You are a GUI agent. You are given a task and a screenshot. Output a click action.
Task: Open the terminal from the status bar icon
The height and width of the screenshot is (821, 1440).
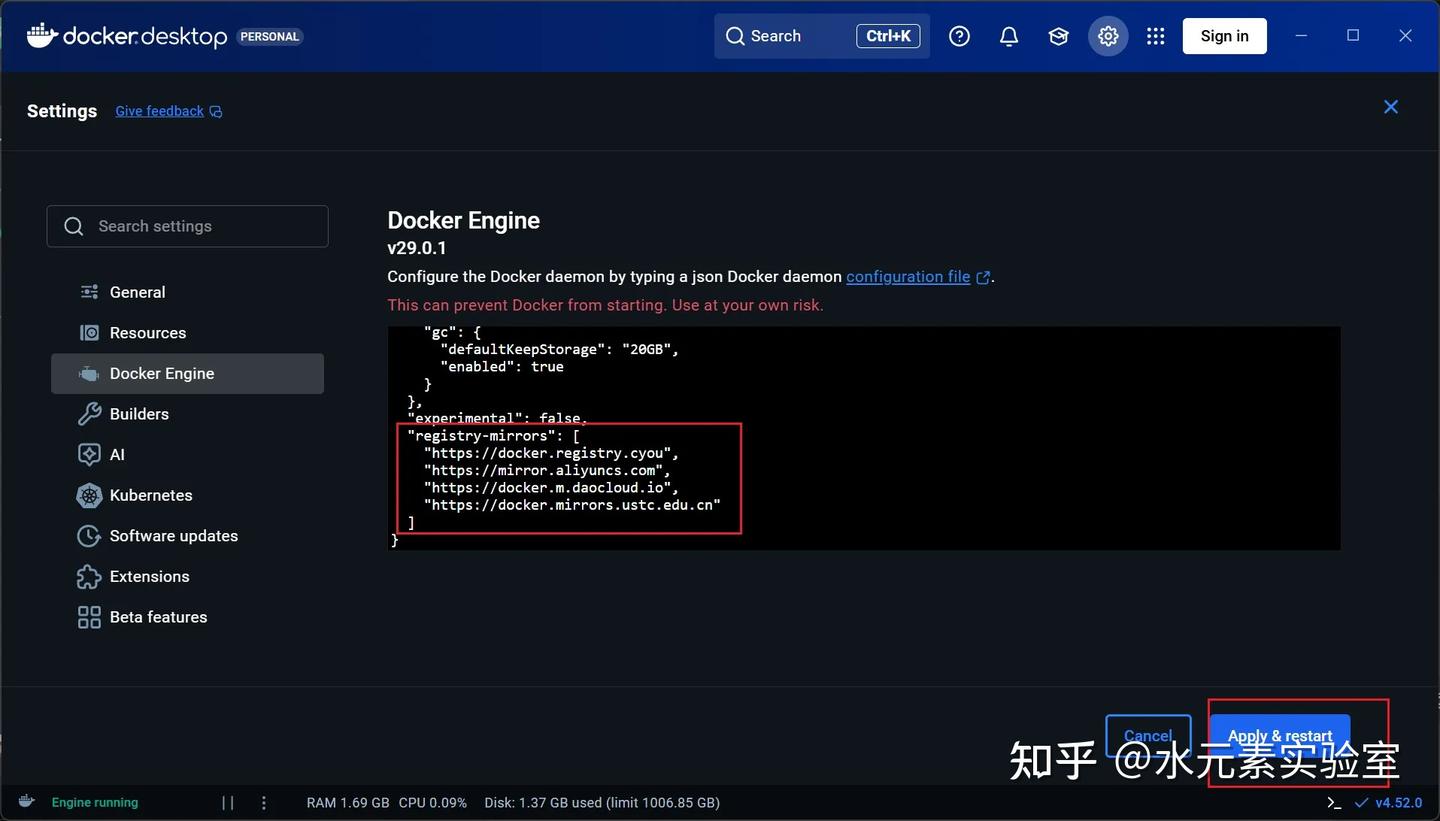[x=1333, y=801]
